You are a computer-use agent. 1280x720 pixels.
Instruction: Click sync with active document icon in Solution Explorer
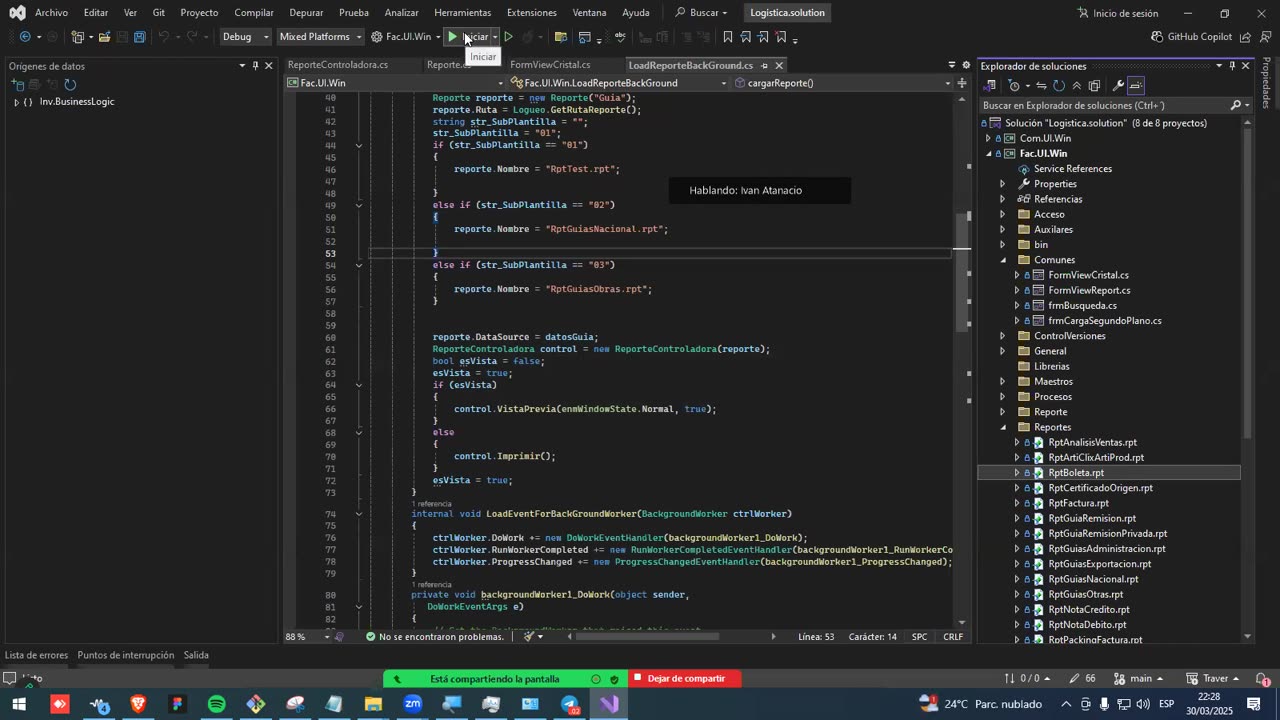pos(1041,86)
